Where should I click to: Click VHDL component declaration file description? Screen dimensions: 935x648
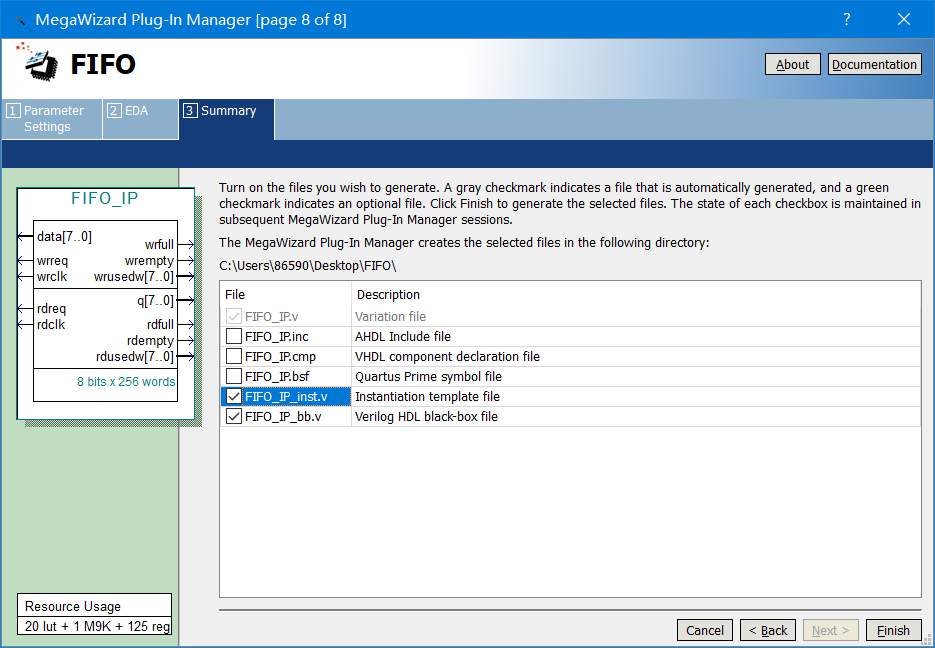click(447, 356)
